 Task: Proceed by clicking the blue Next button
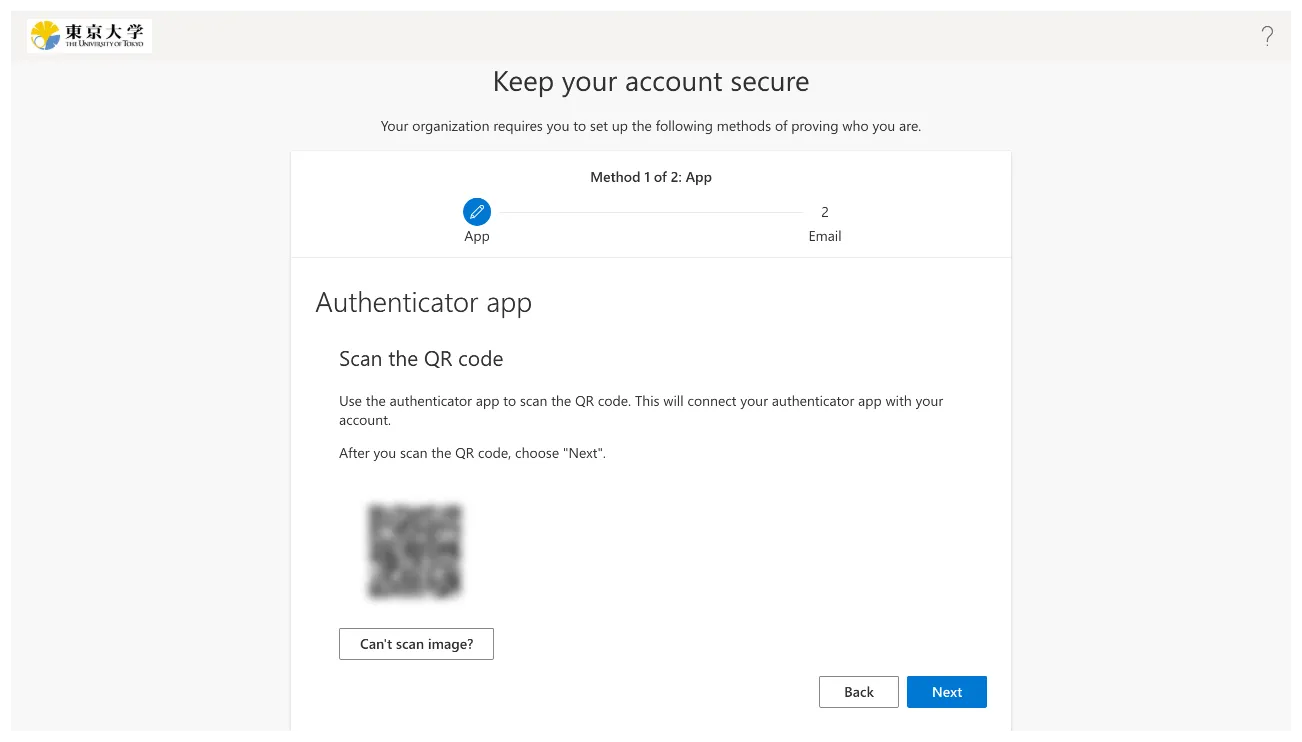click(946, 692)
